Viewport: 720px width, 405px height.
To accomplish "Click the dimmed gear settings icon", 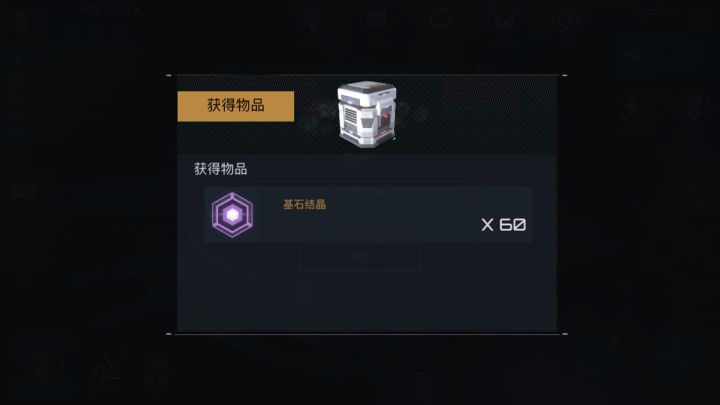I will pyautogui.click(x=701, y=19).
